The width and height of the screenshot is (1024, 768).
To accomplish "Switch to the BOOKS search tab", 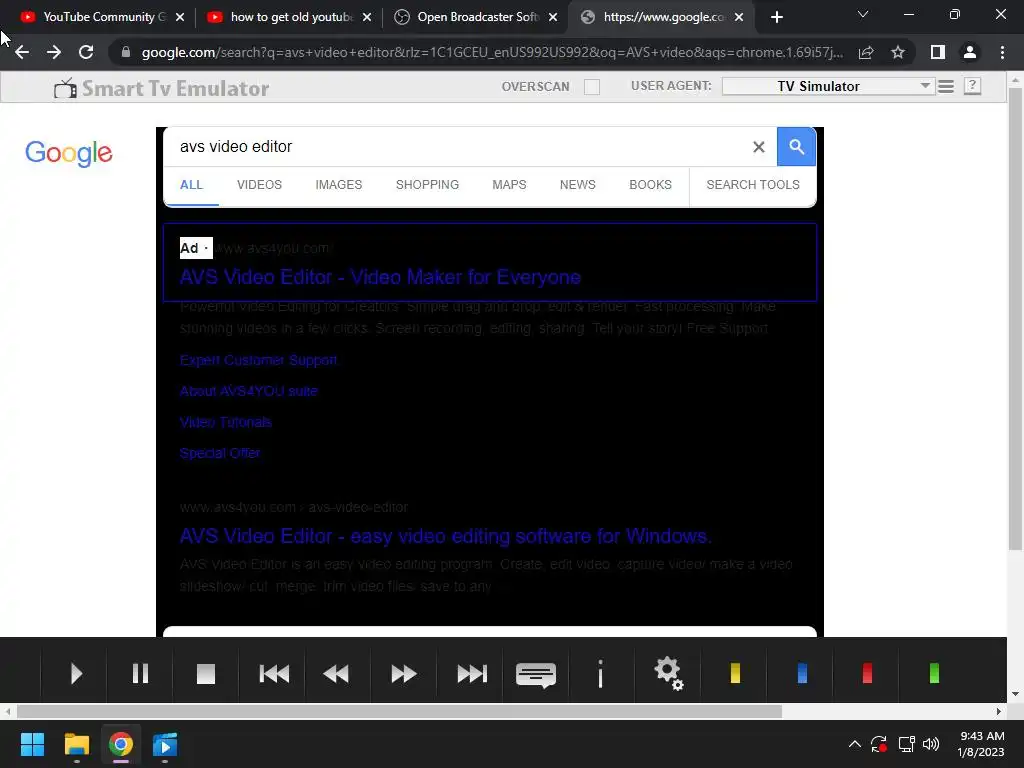I will 650,185.
